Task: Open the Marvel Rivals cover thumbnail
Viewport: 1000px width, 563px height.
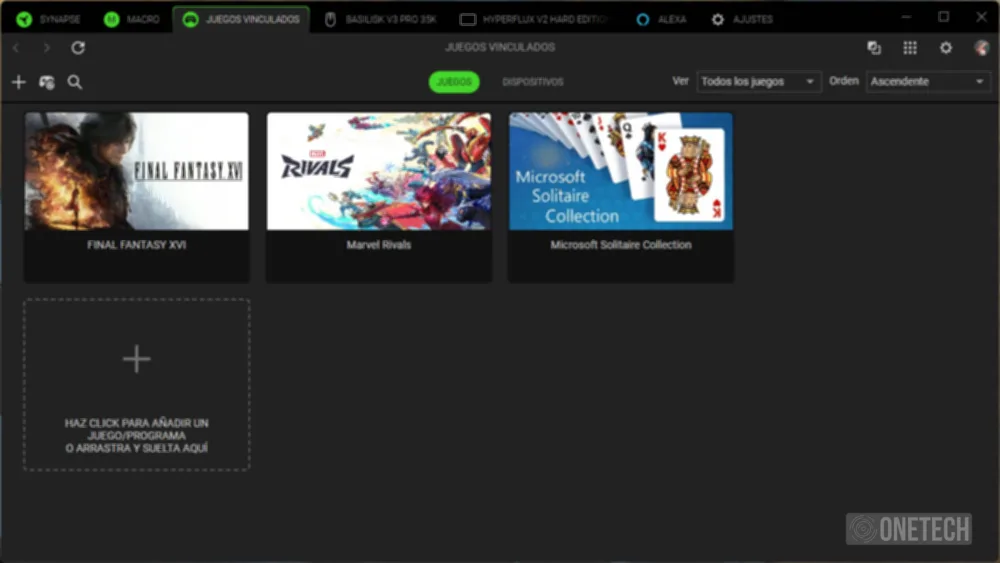Action: click(379, 171)
